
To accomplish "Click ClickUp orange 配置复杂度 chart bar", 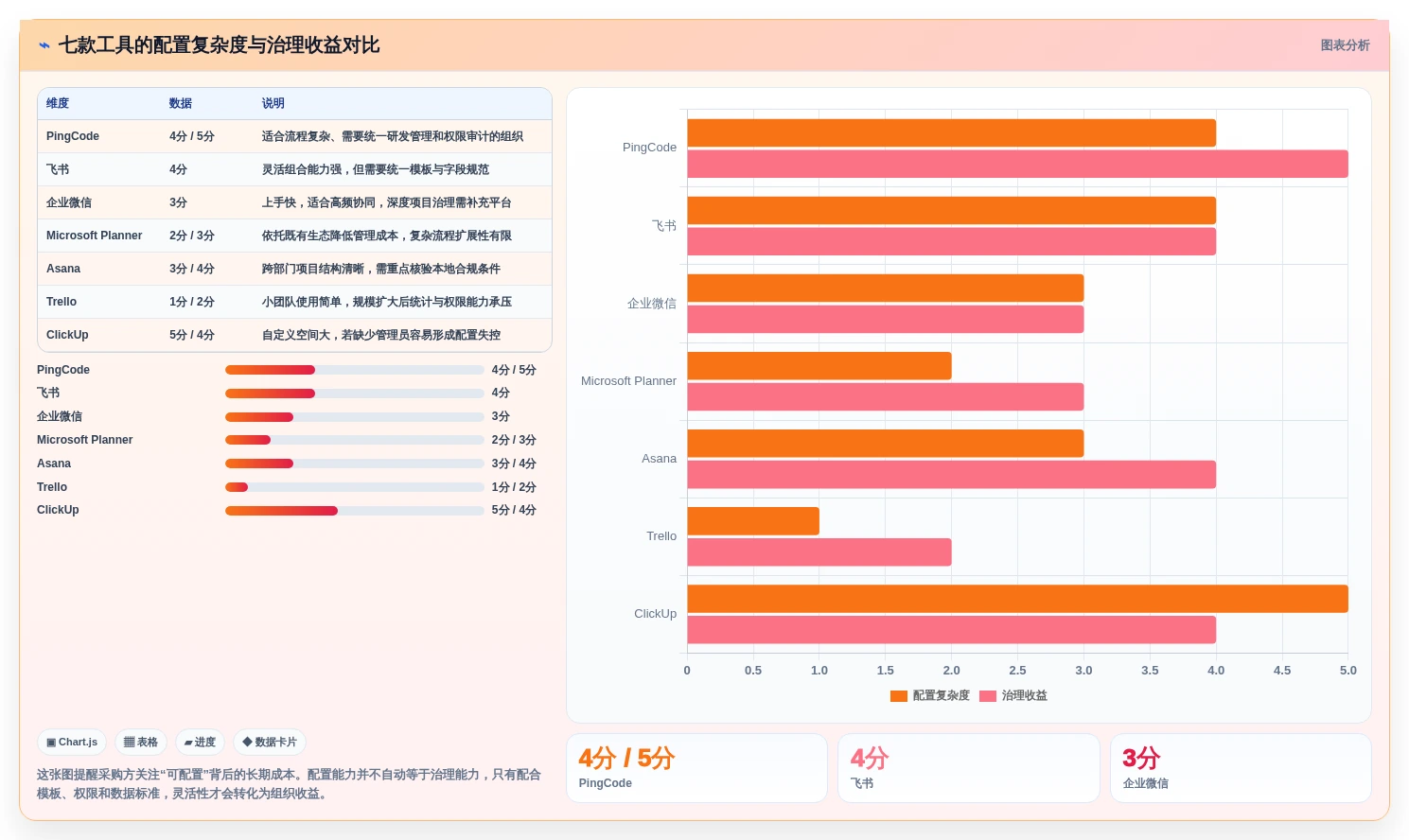I will tap(1017, 599).
